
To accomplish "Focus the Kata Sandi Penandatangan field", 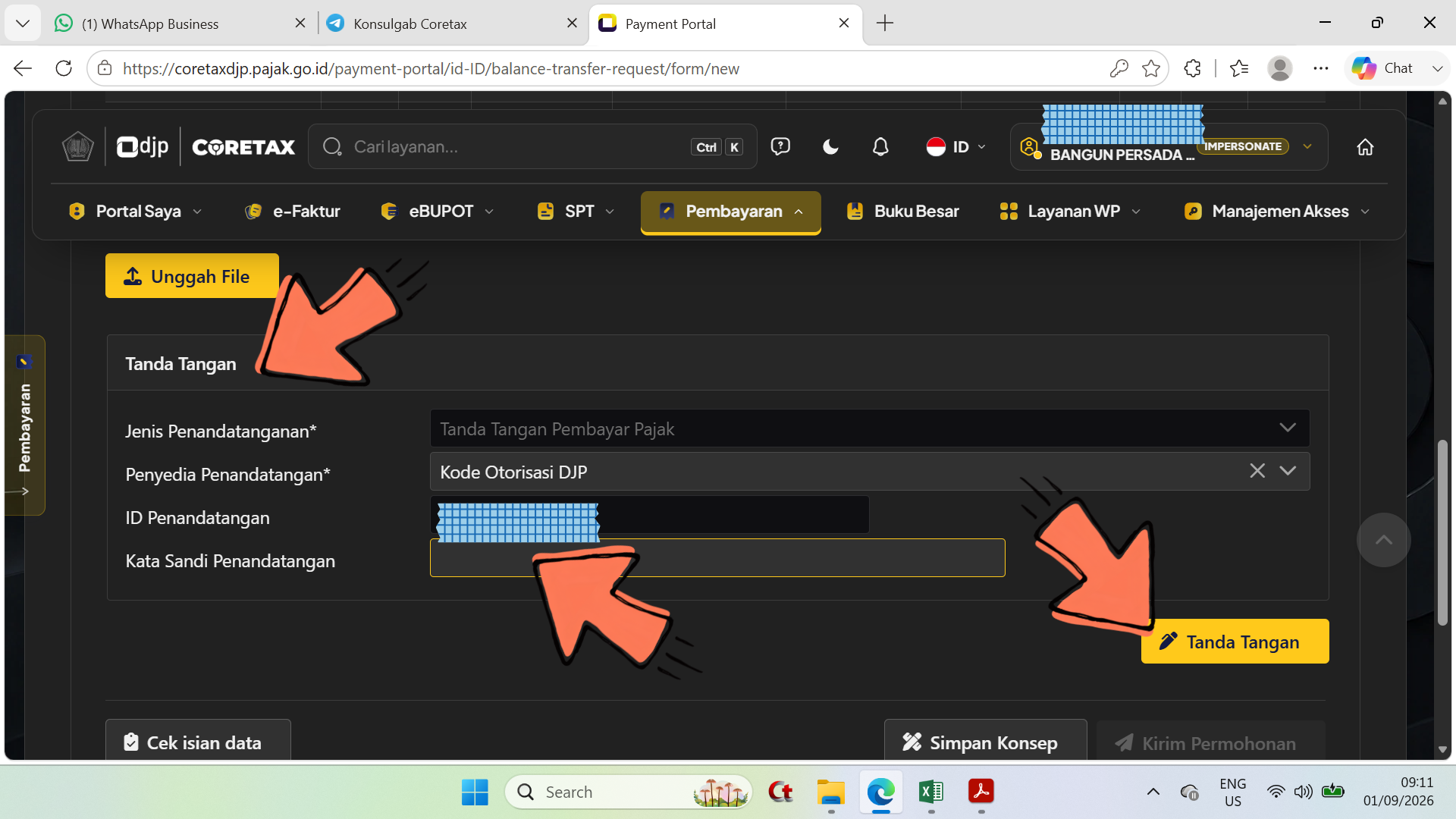I will 717,558.
